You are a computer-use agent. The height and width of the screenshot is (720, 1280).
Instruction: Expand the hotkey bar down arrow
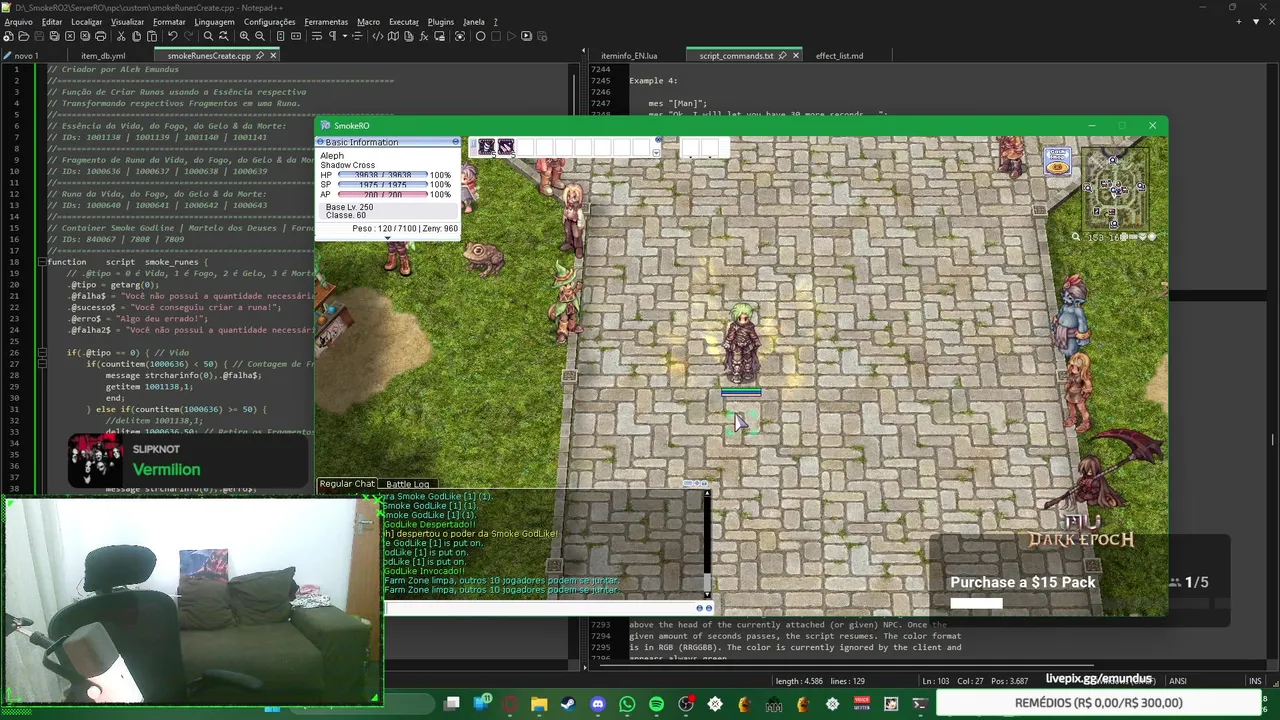(x=656, y=153)
